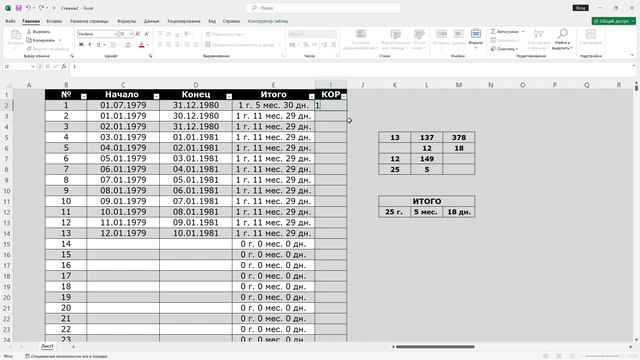Switch to the Рецензирование tab
Image resolution: width=640 pixels, height=360 pixels.
[x=184, y=21]
